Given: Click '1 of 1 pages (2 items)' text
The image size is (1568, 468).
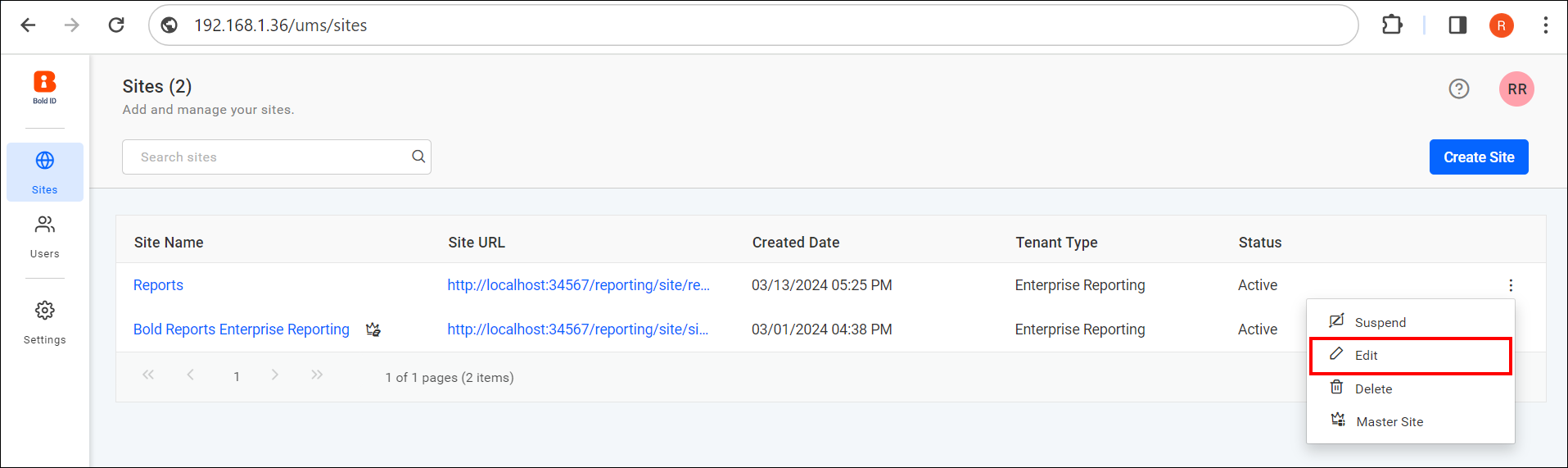Looking at the screenshot, I should tap(450, 378).
